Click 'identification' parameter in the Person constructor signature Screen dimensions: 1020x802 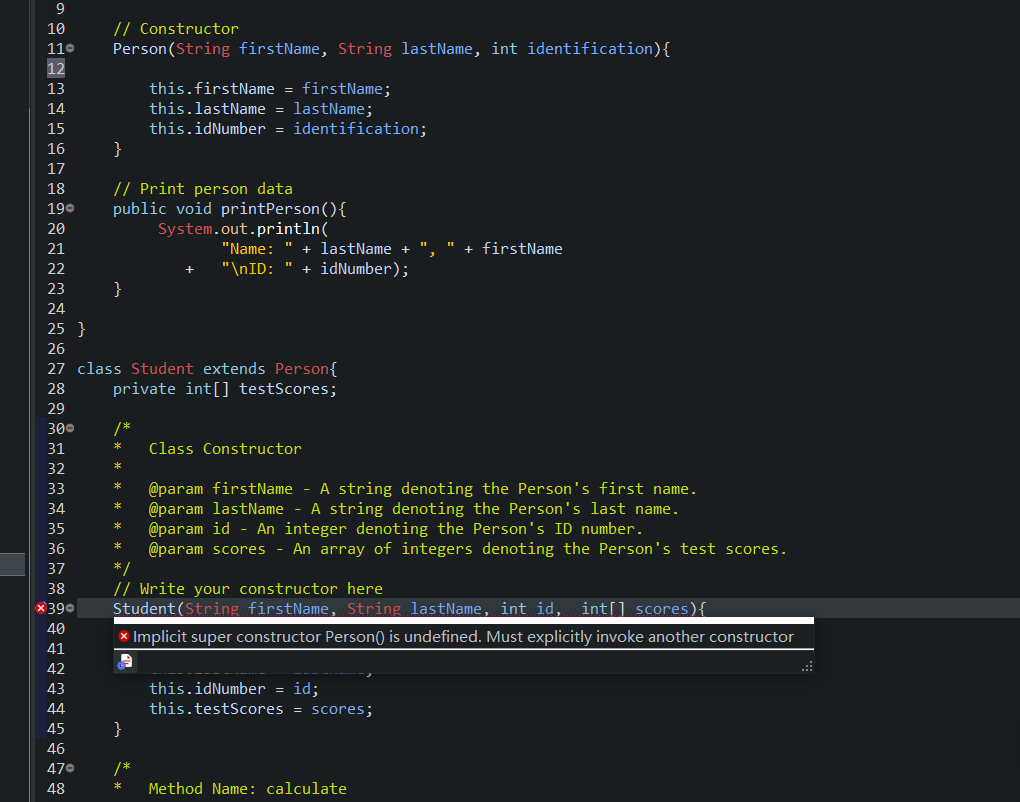(x=590, y=49)
